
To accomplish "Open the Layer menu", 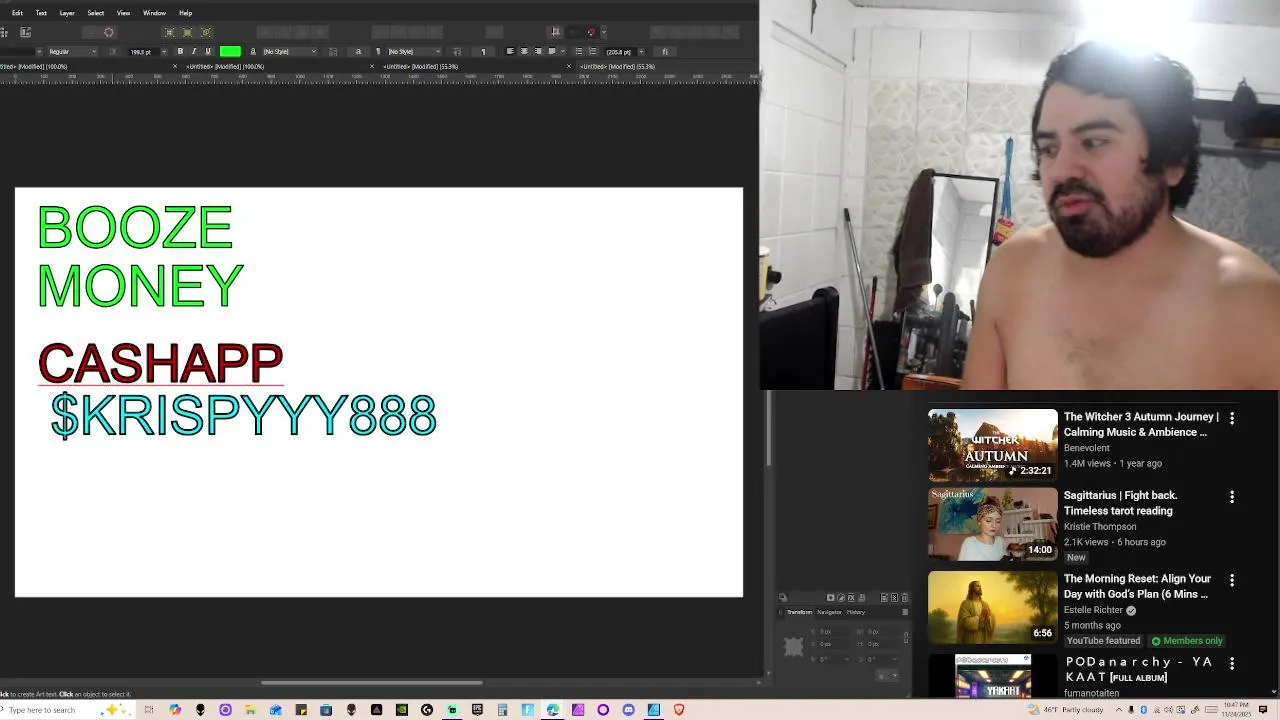I will click(67, 13).
